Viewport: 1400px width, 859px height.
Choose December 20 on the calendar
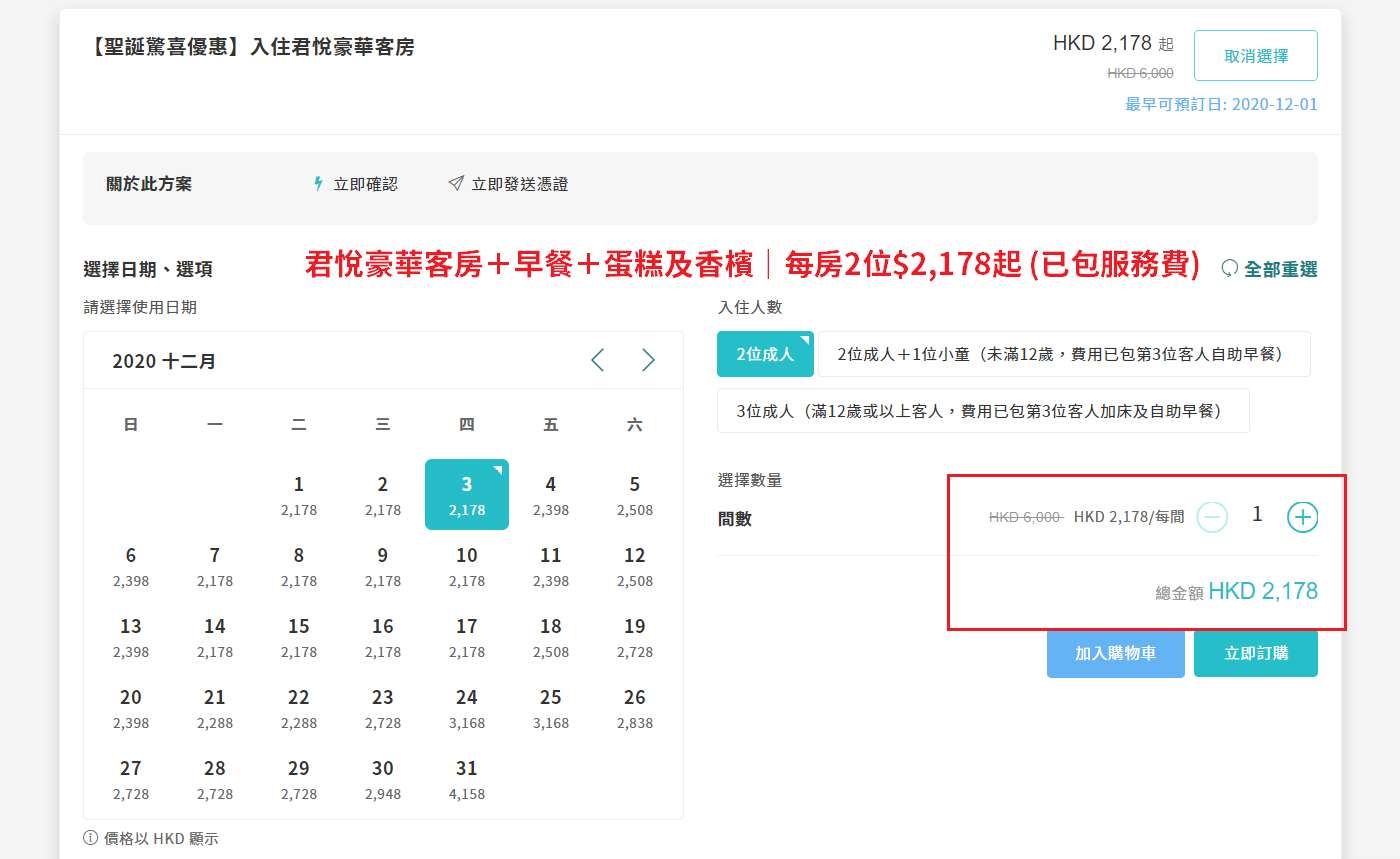coord(131,708)
